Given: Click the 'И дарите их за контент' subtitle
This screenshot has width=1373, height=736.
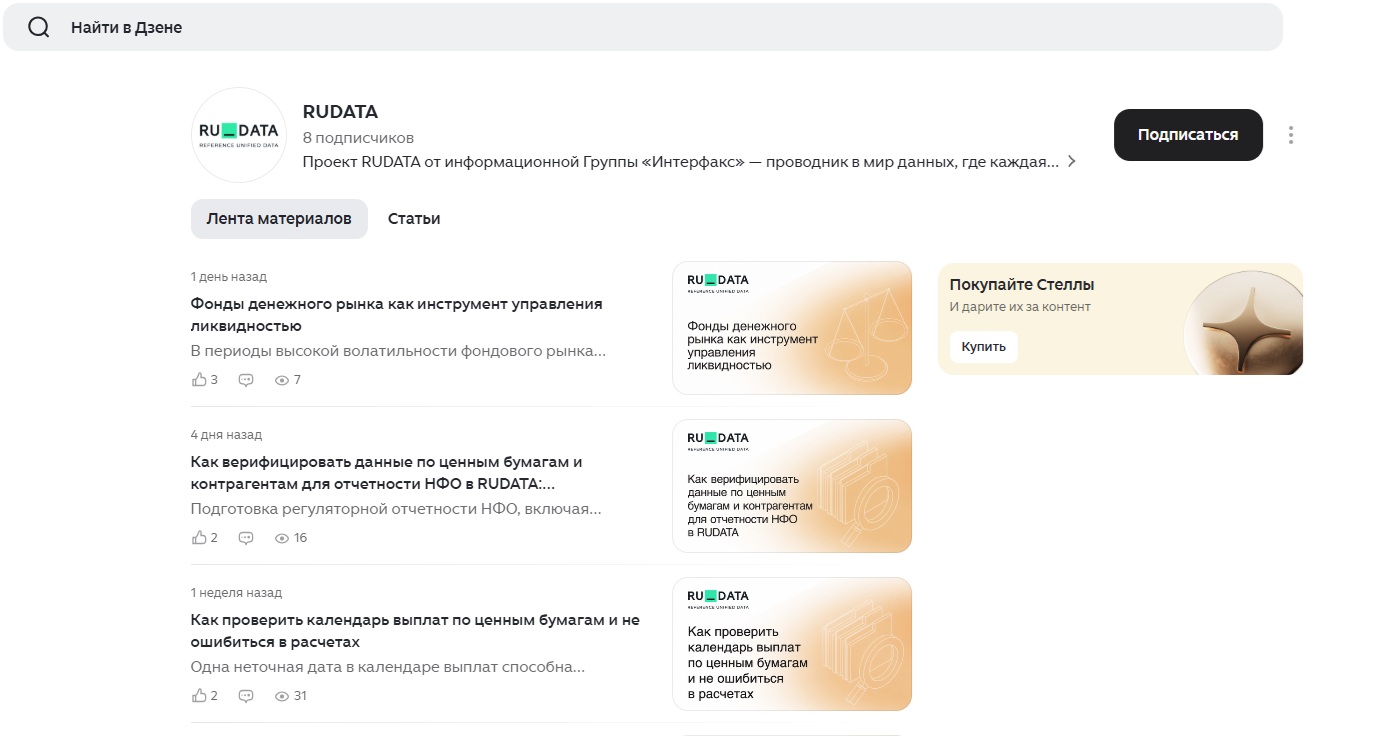Looking at the screenshot, I should pyautogui.click(x=1020, y=307).
